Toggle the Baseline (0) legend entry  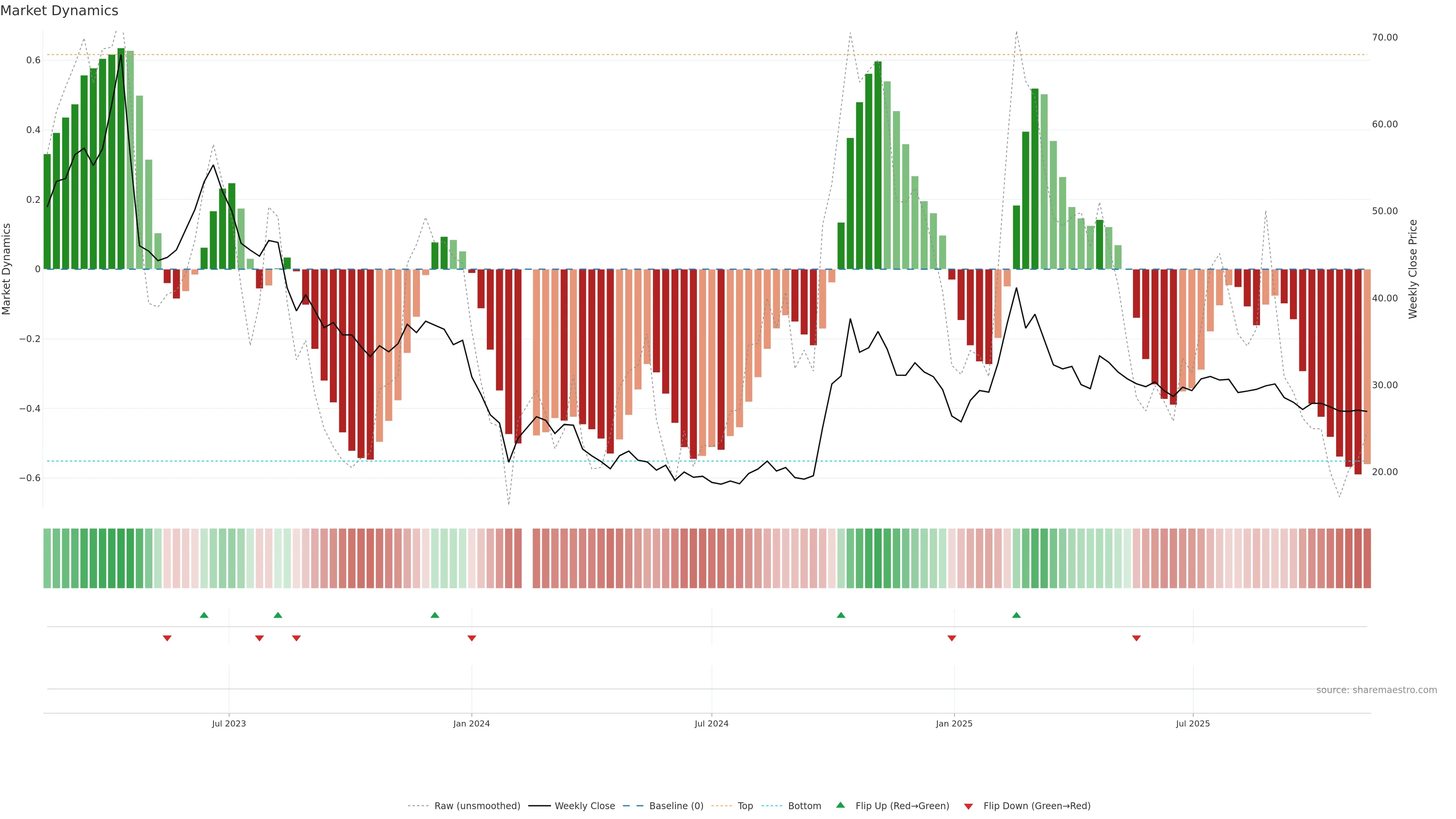[x=676, y=806]
